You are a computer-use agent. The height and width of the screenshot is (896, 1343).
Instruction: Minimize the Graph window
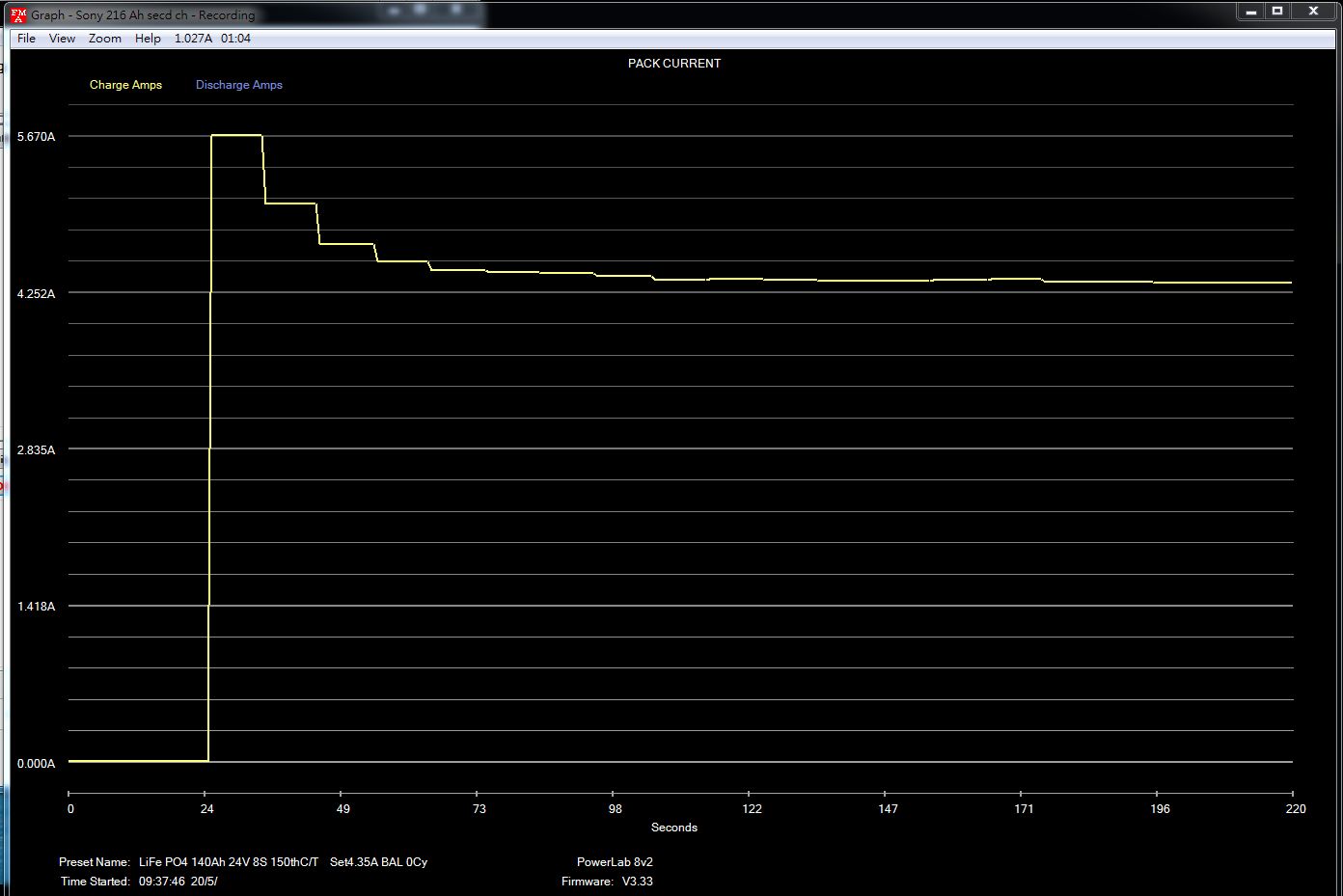[x=1250, y=12]
